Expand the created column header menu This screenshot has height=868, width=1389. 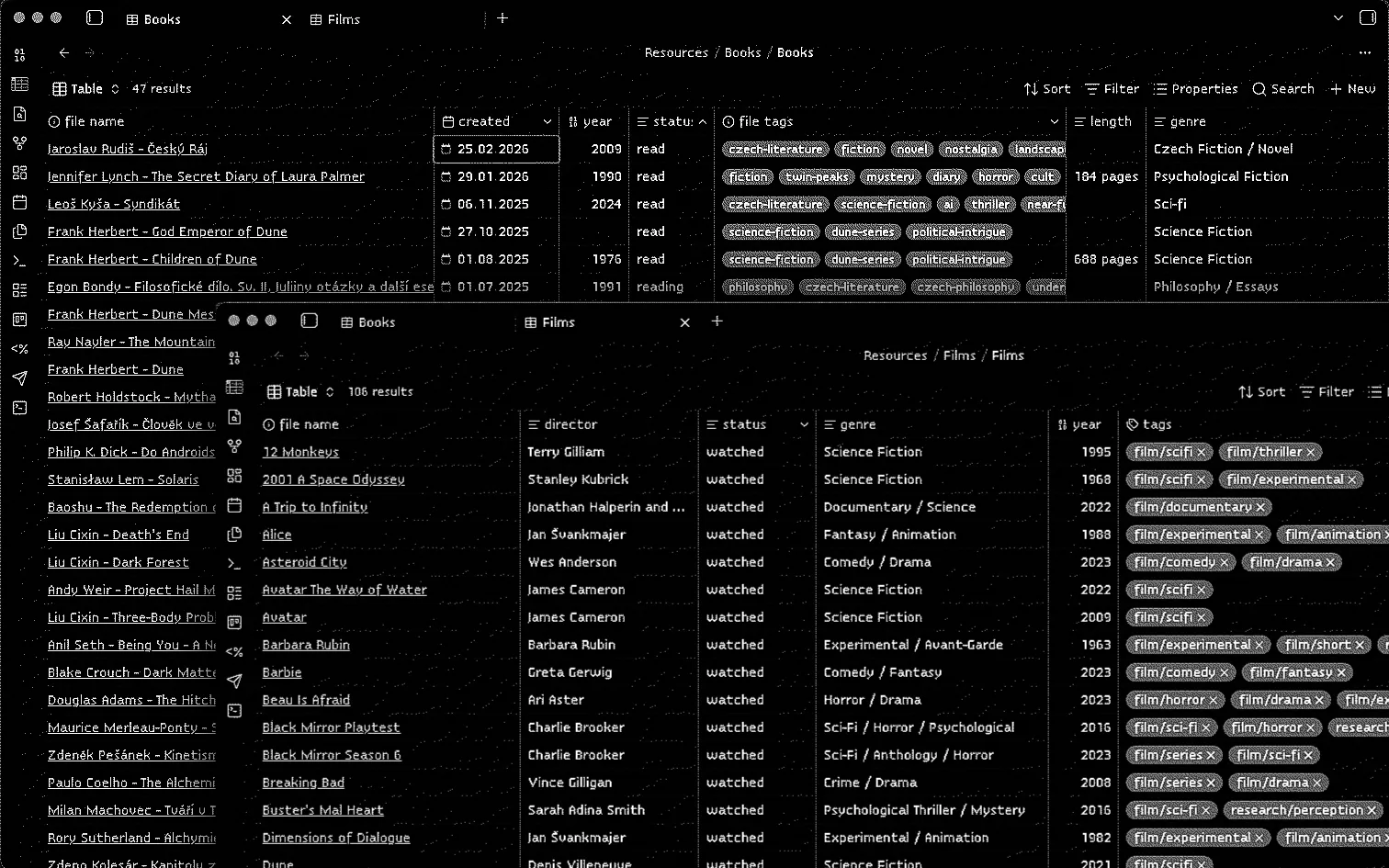click(x=548, y=121)
